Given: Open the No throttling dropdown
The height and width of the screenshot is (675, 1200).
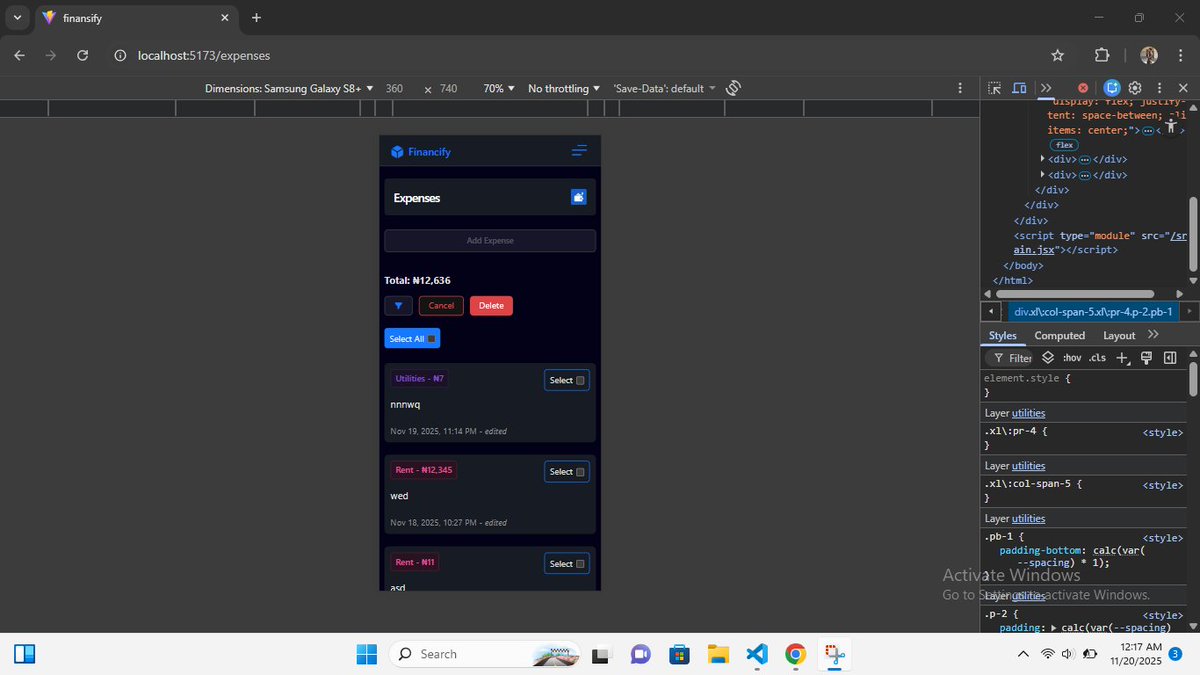Looking at the screenshot, I should (564, 88).
